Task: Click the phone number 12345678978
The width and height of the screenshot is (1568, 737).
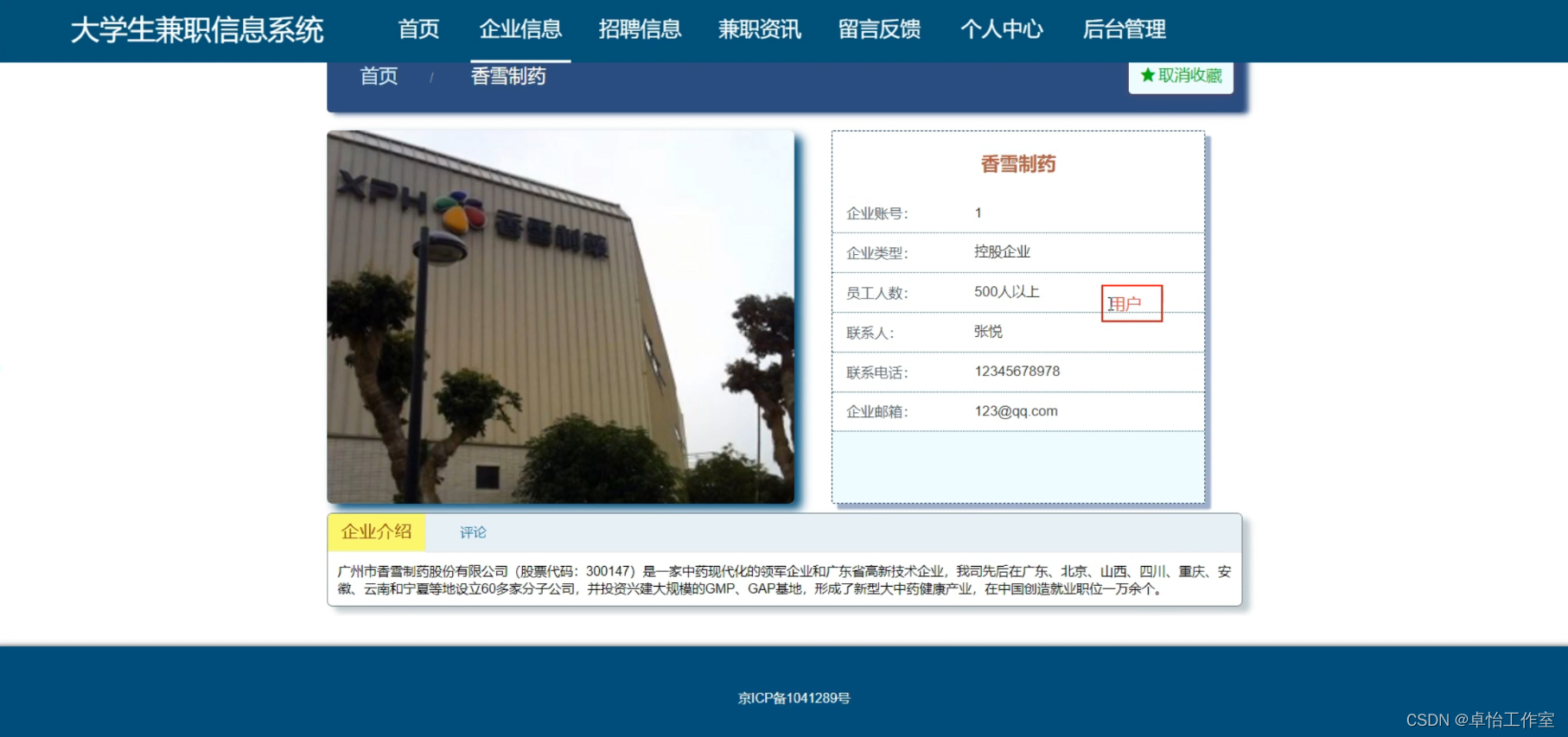Action: coord(1017,371)
